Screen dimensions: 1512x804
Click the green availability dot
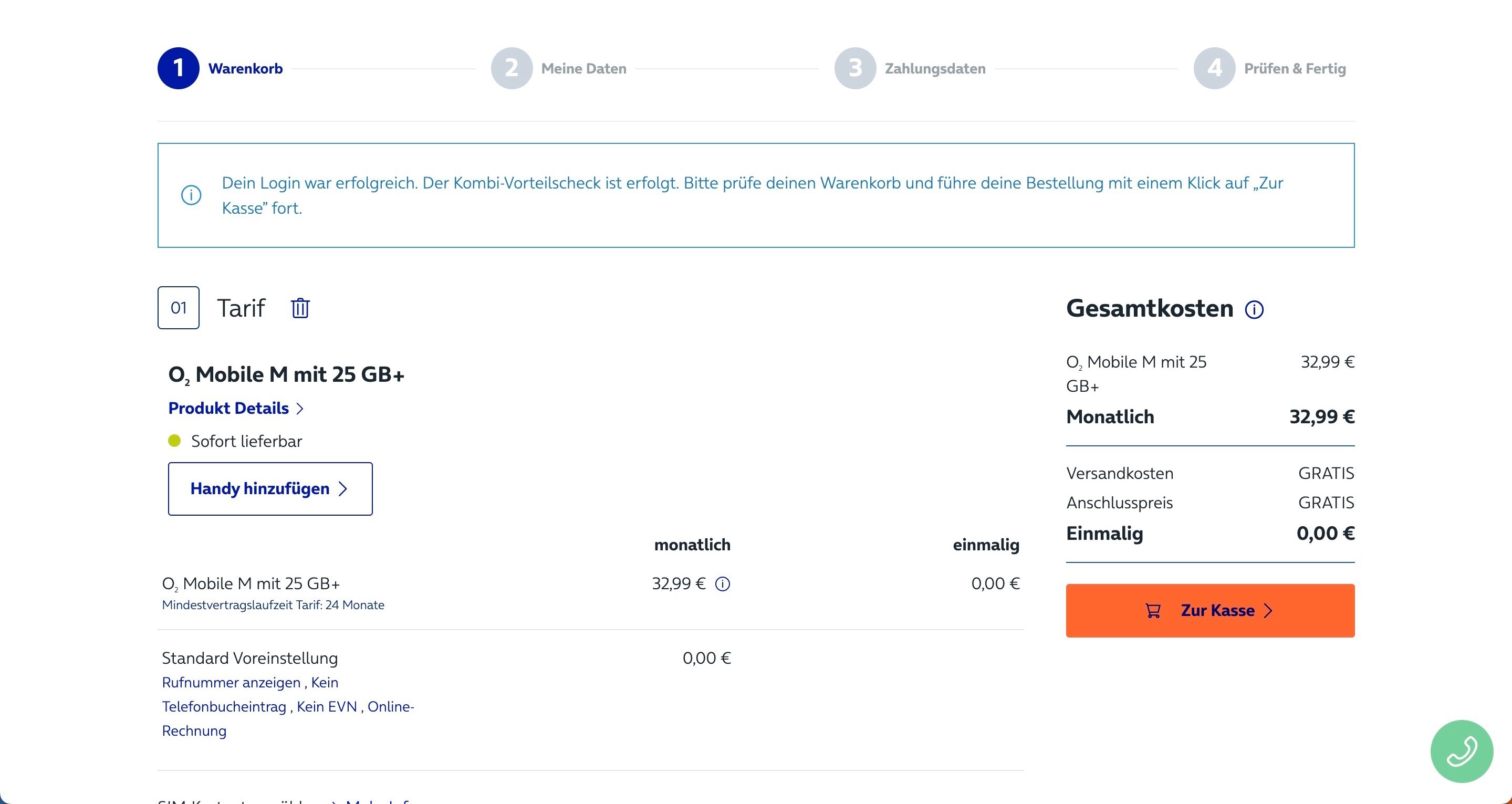coord(174,441)
